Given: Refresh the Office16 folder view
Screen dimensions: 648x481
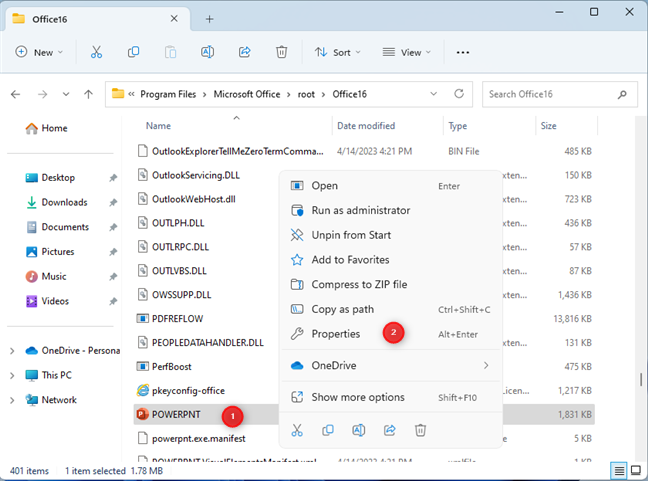Looking at the screenshot, I should coord(459,94).
